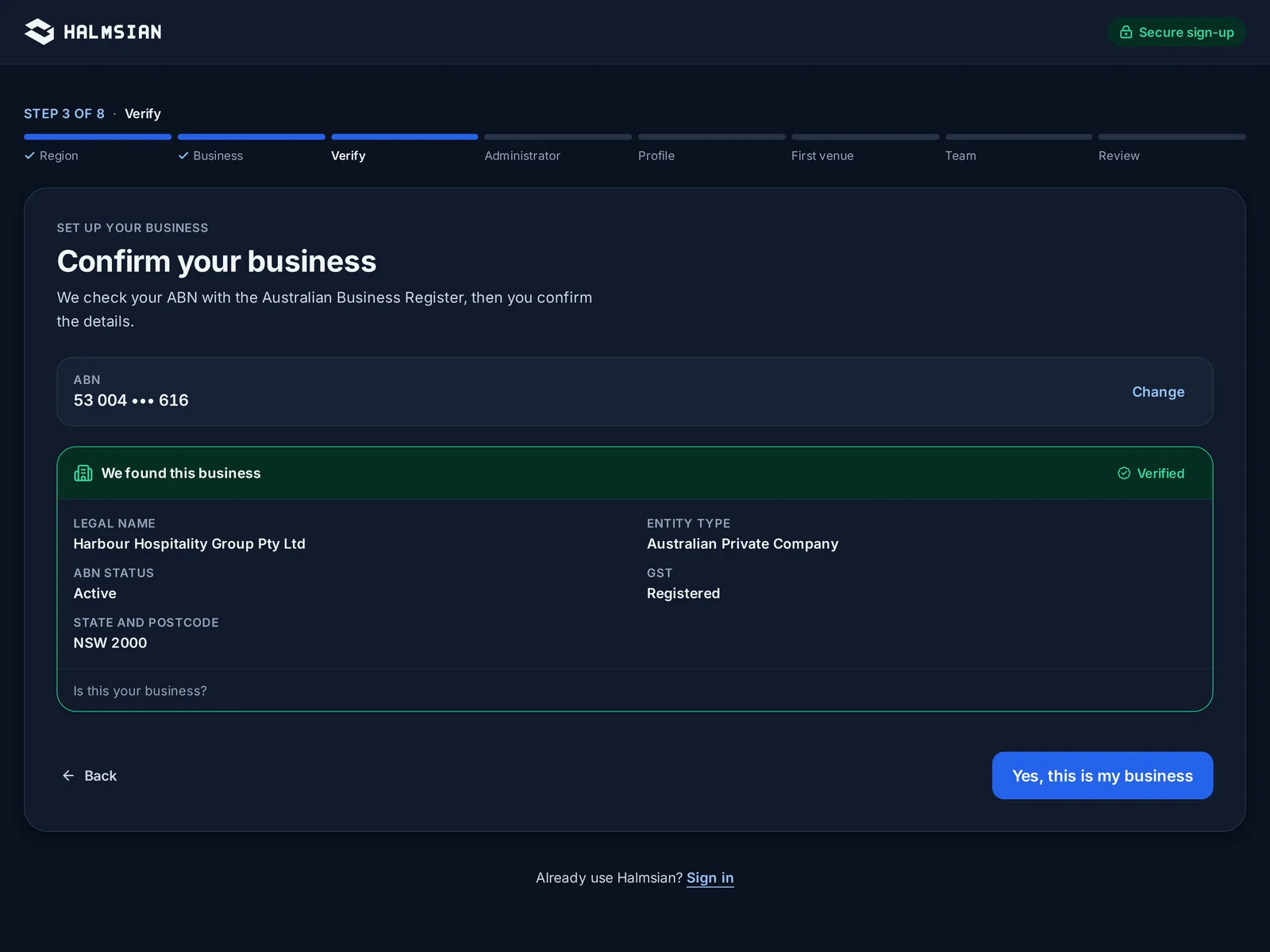Click the Halmsian logo icon

[39, 32]
